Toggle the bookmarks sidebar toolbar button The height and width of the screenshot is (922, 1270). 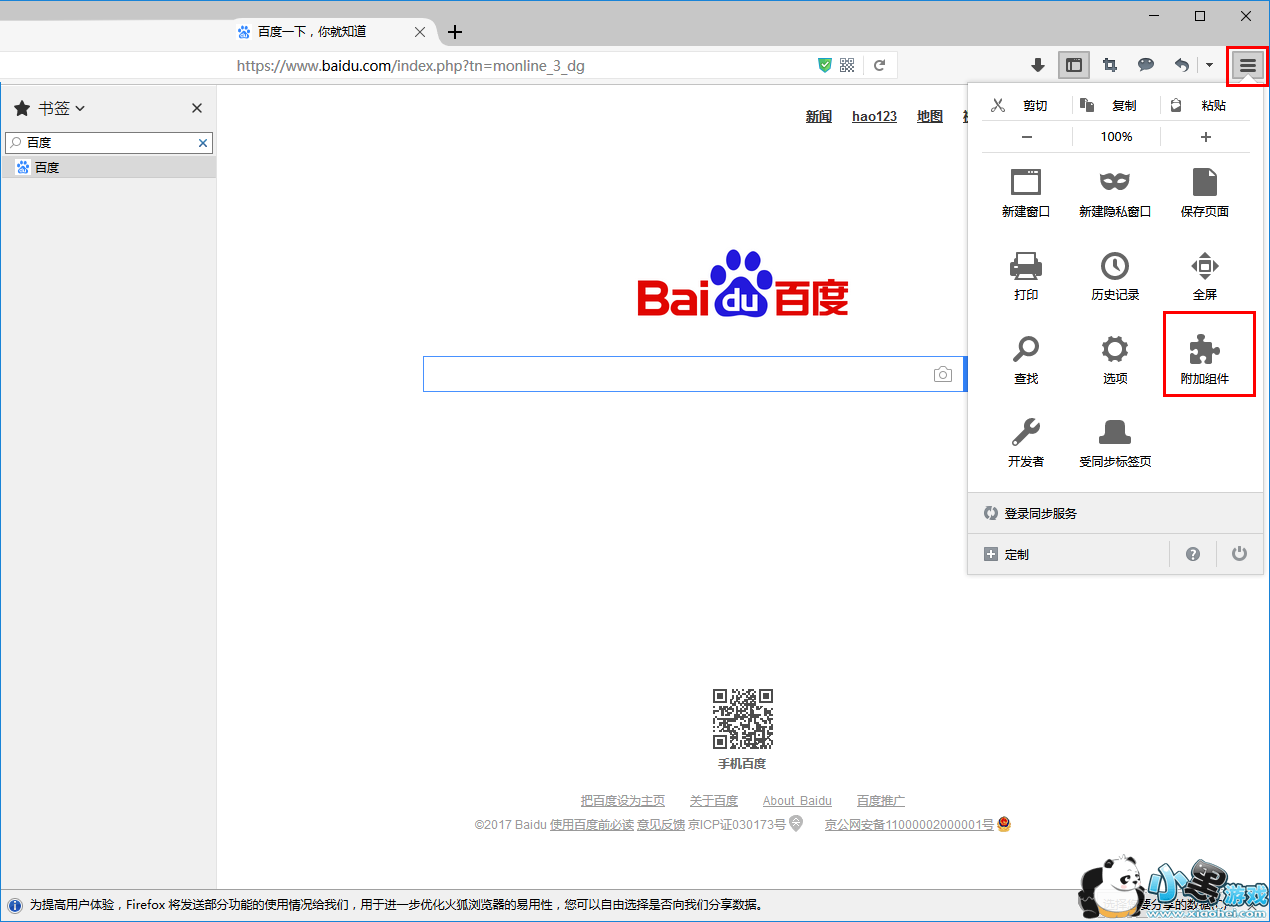click(x=1074, y=65)
